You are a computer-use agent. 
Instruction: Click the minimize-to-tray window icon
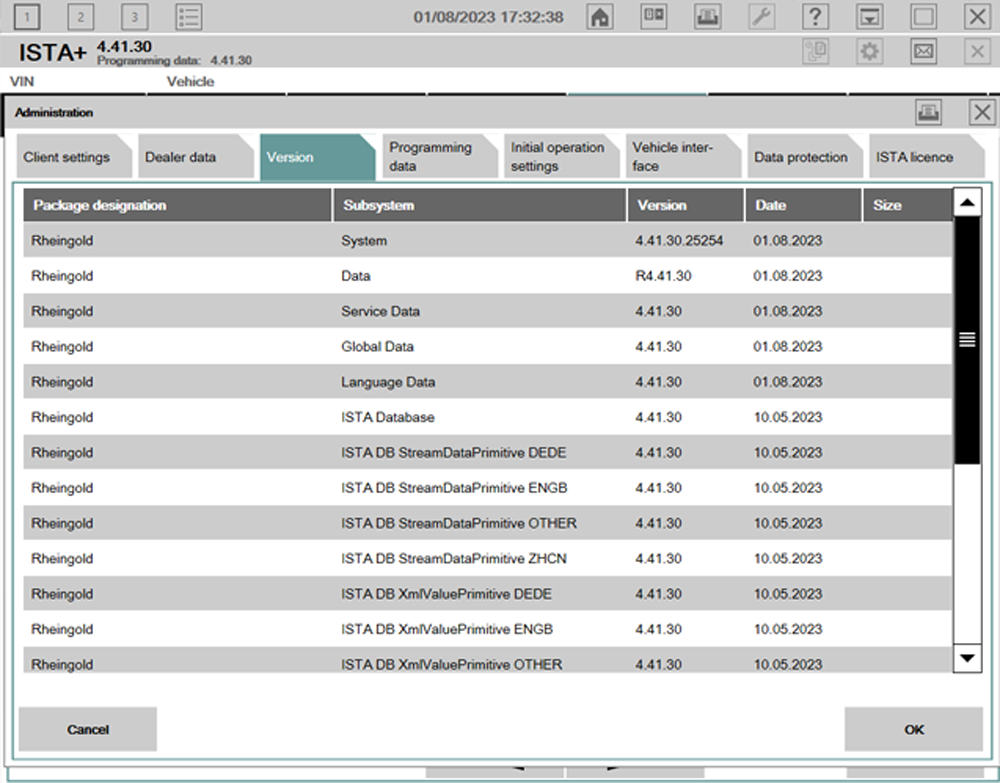869,17
